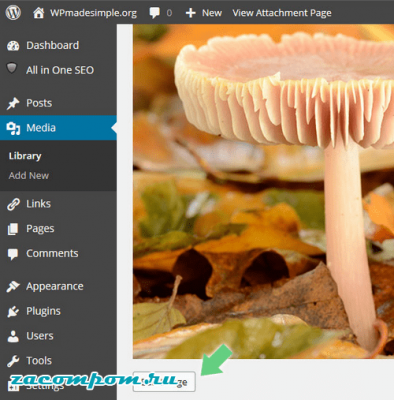Viewport: 394px width, 400px height.
Task: Click the All in One SEO shield icon
Action: tap(12, 68)
